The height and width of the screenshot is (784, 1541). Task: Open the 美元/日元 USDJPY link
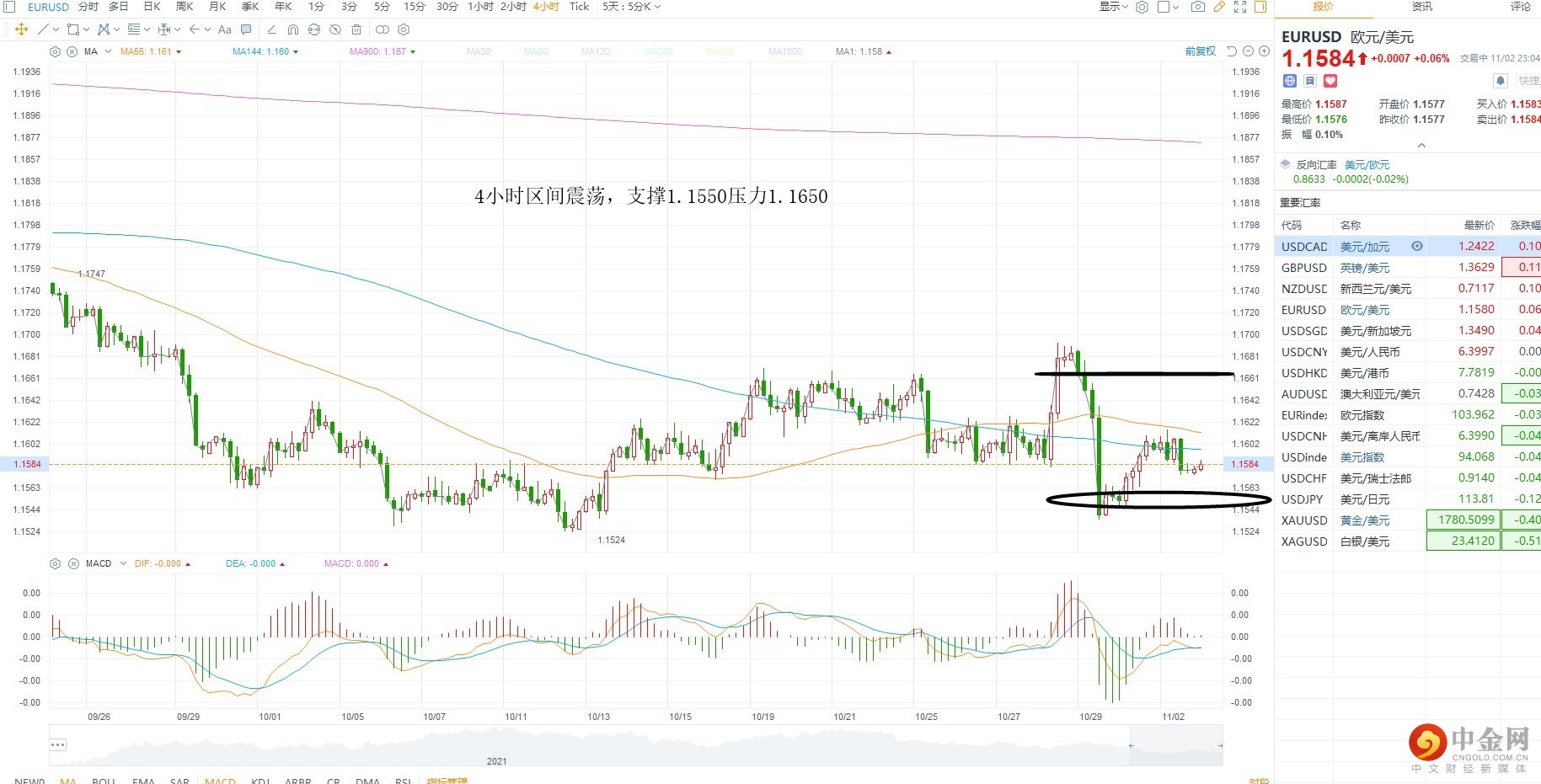click(x=1365, y=499)
